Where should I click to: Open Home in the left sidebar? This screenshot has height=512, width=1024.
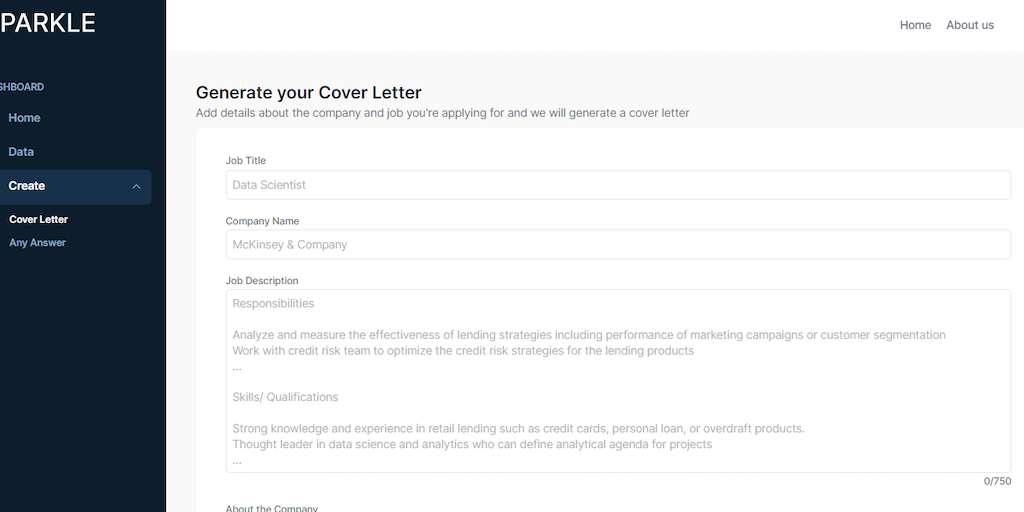(x=24, y=118)
